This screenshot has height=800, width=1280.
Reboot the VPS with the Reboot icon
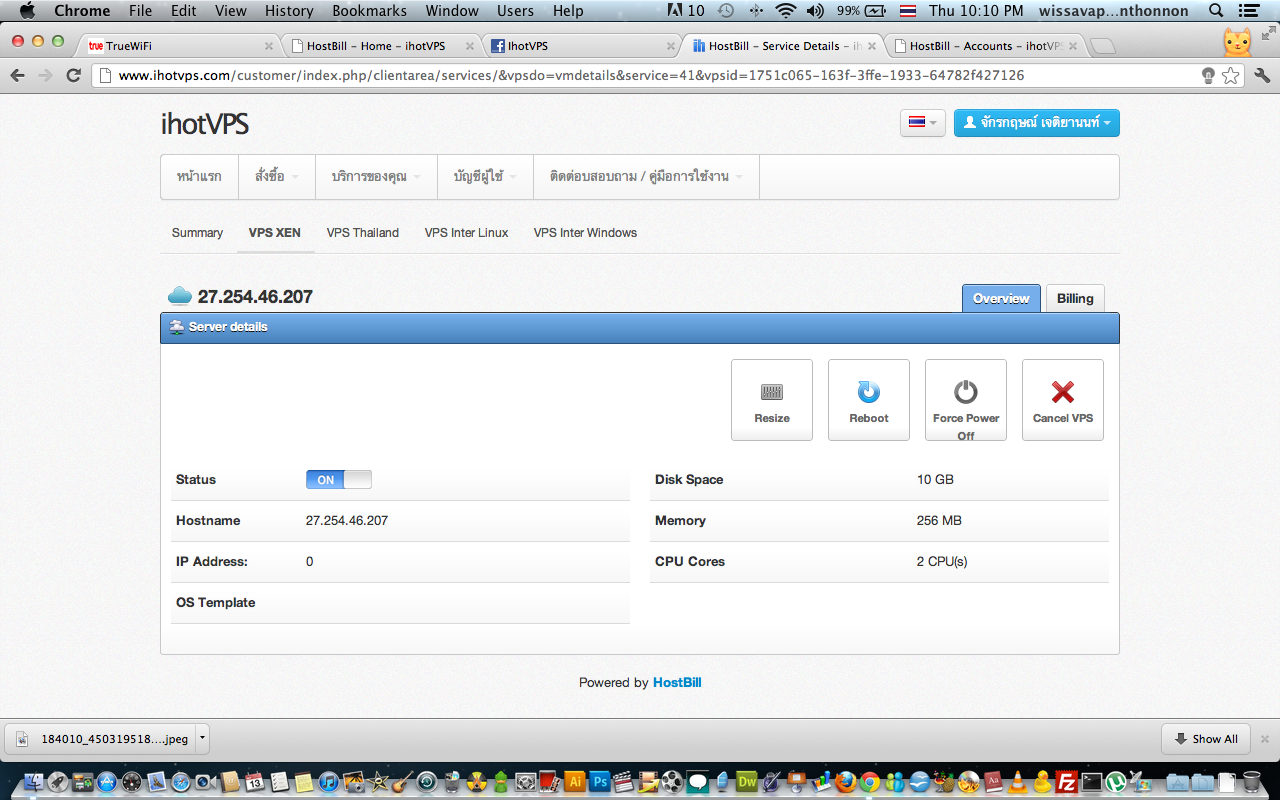pos(869,400)
